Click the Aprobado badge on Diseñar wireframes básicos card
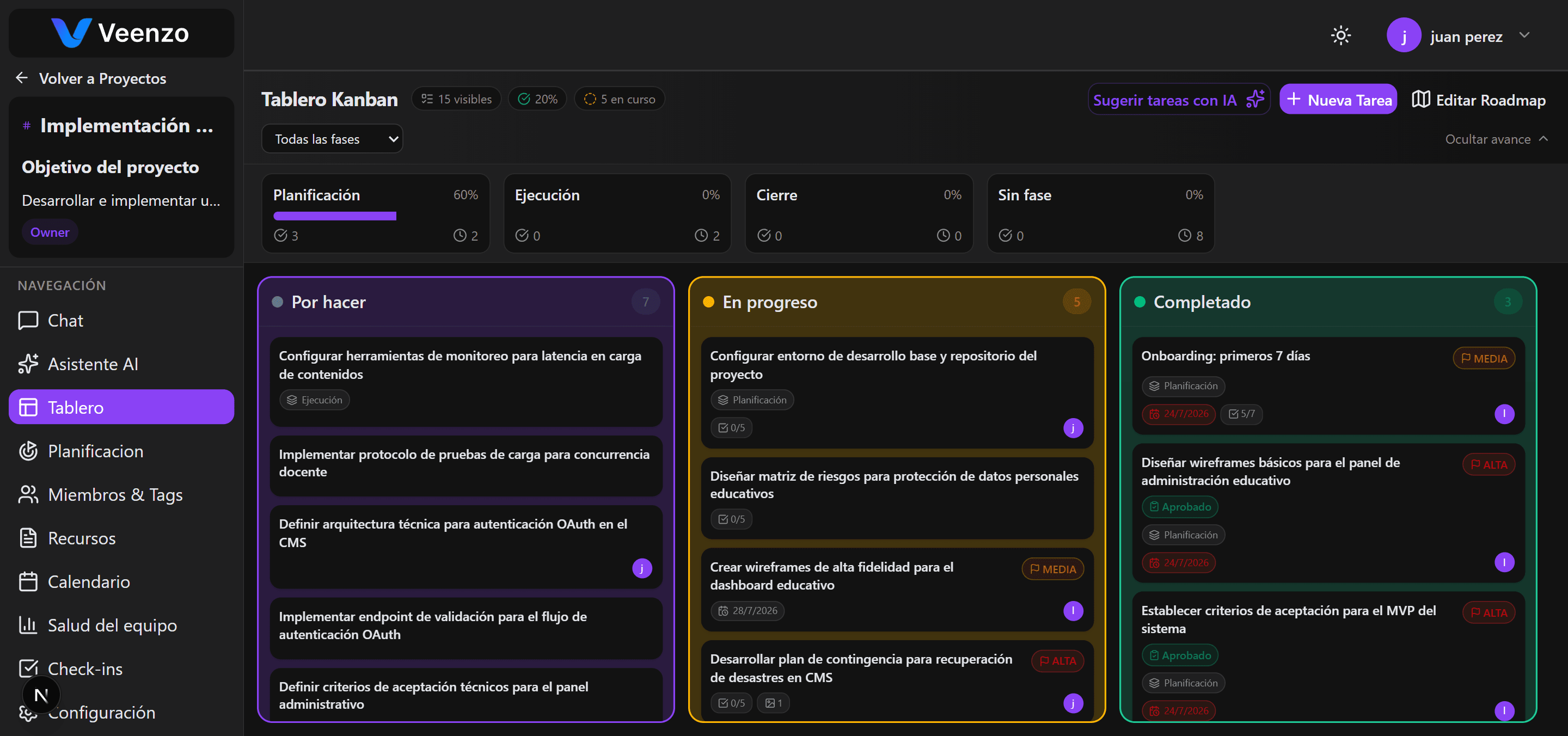 coord(1179,506)
